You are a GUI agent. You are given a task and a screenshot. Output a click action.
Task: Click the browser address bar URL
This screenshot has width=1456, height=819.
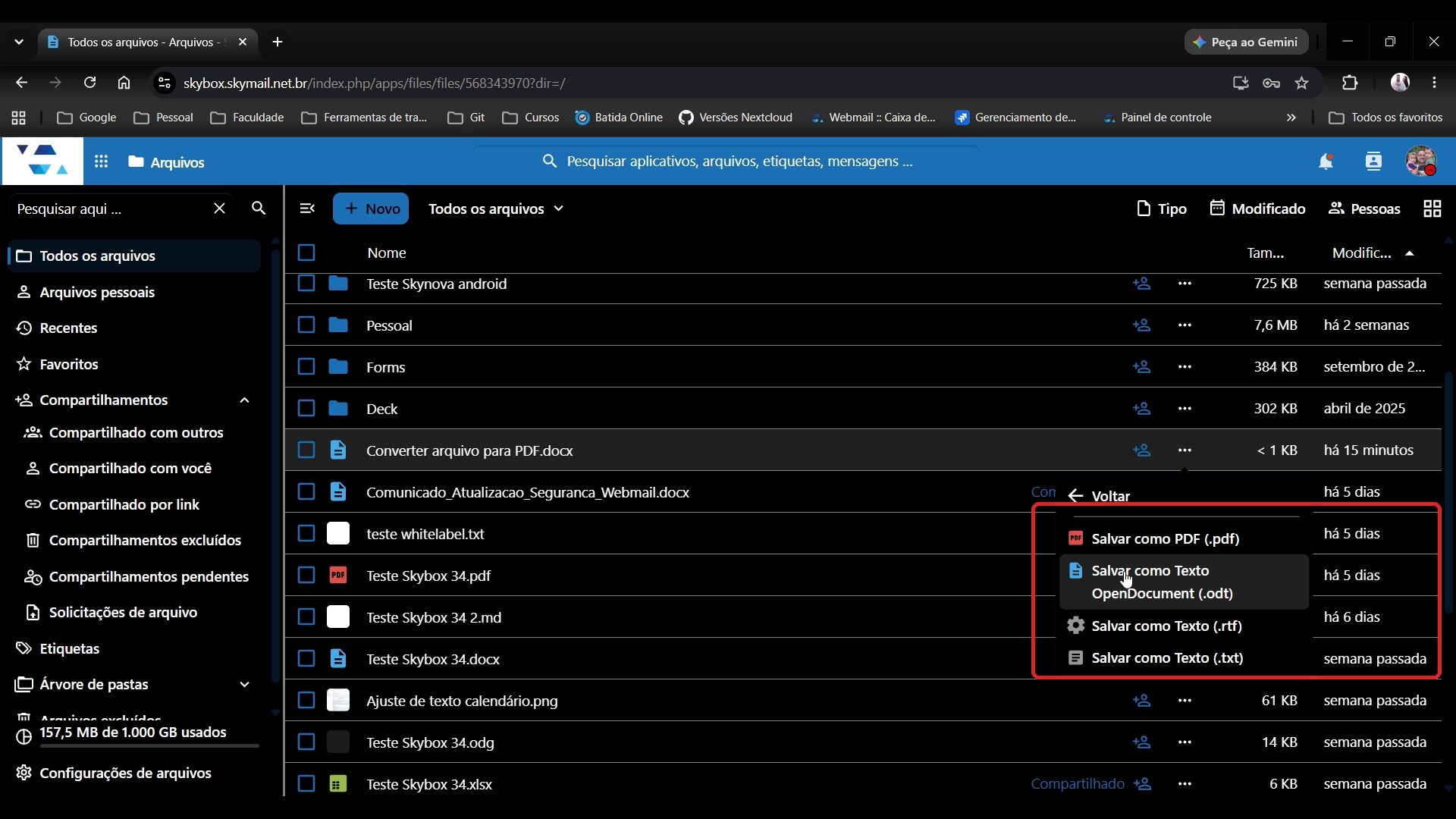click(374, 83)
